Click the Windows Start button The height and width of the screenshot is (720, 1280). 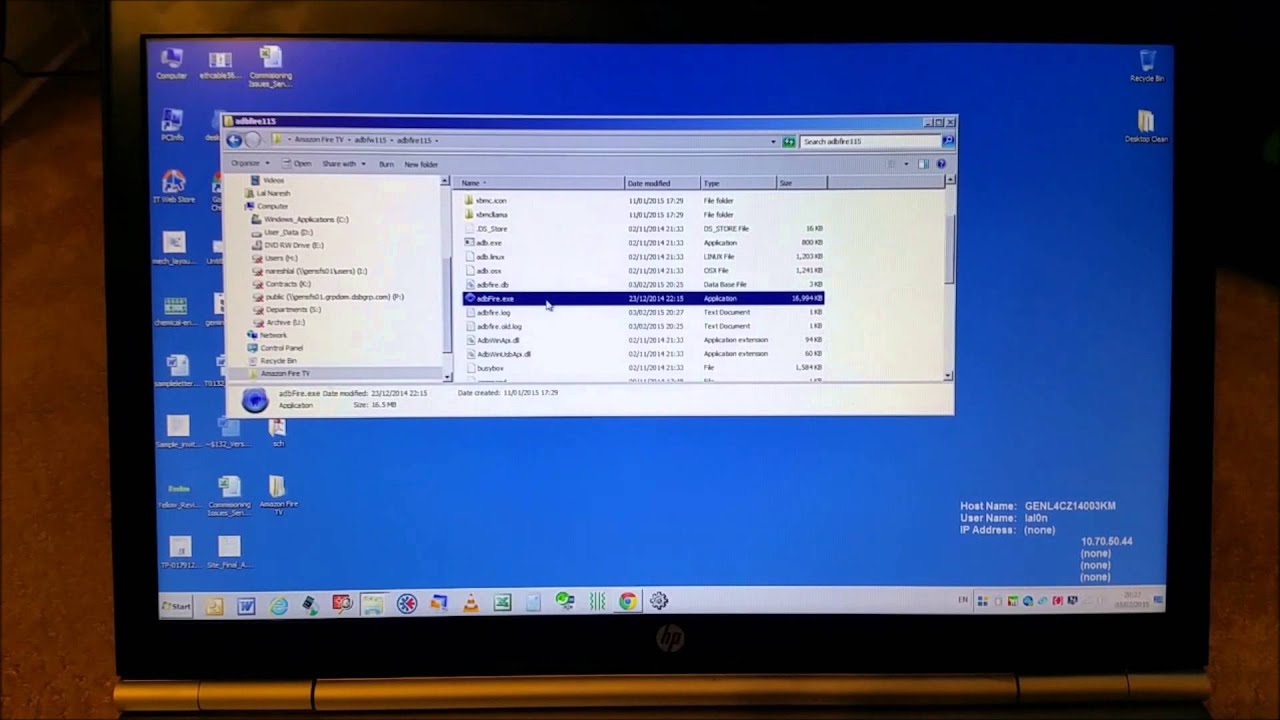coord(177,606)
